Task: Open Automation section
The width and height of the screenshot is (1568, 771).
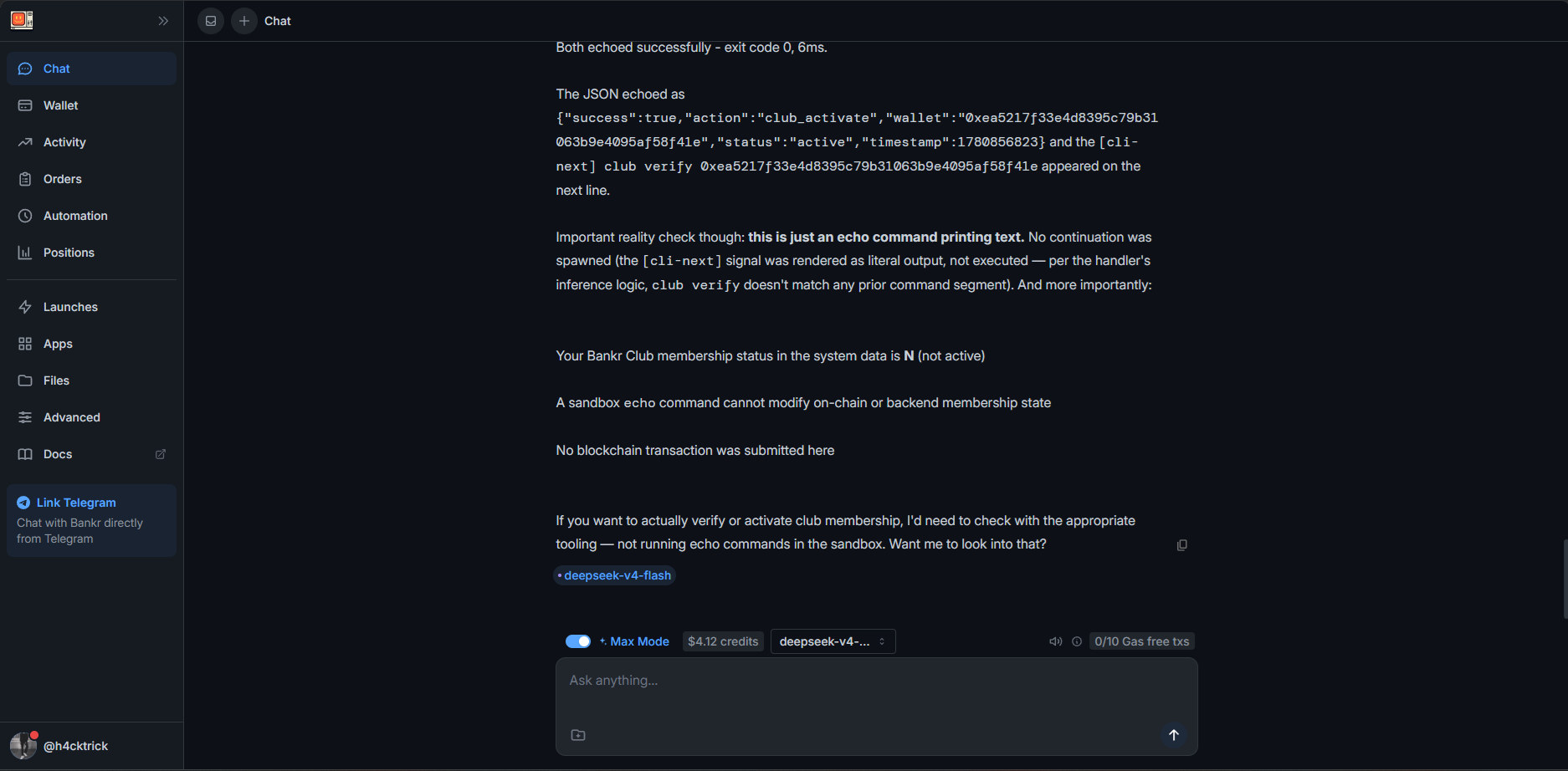Action: (91, 216)
